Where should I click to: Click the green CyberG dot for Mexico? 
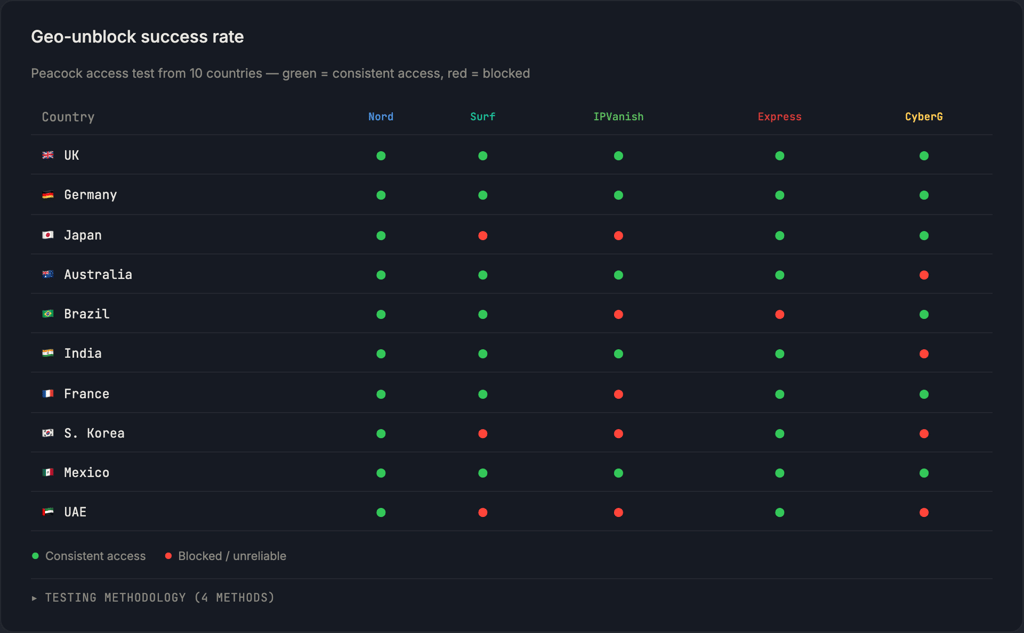[924, 473]
